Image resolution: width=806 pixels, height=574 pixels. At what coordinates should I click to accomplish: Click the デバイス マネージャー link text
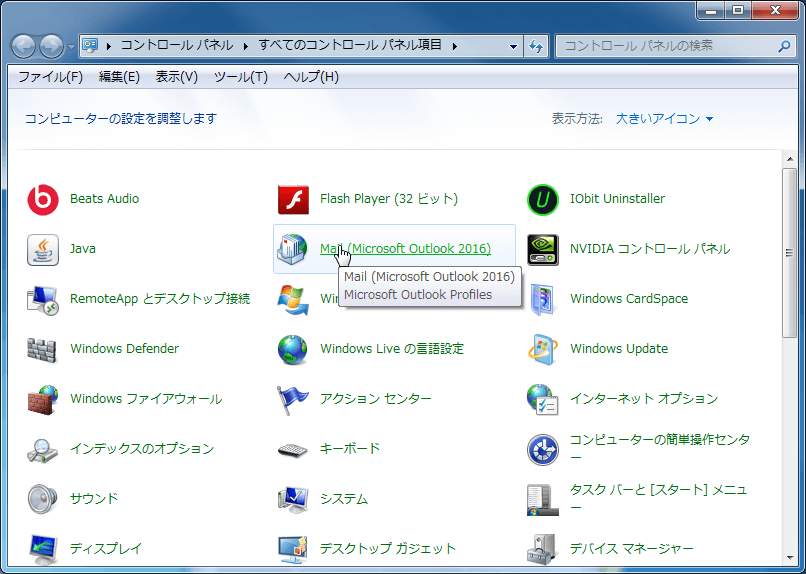pyautogui.click(x=631, y=549)
